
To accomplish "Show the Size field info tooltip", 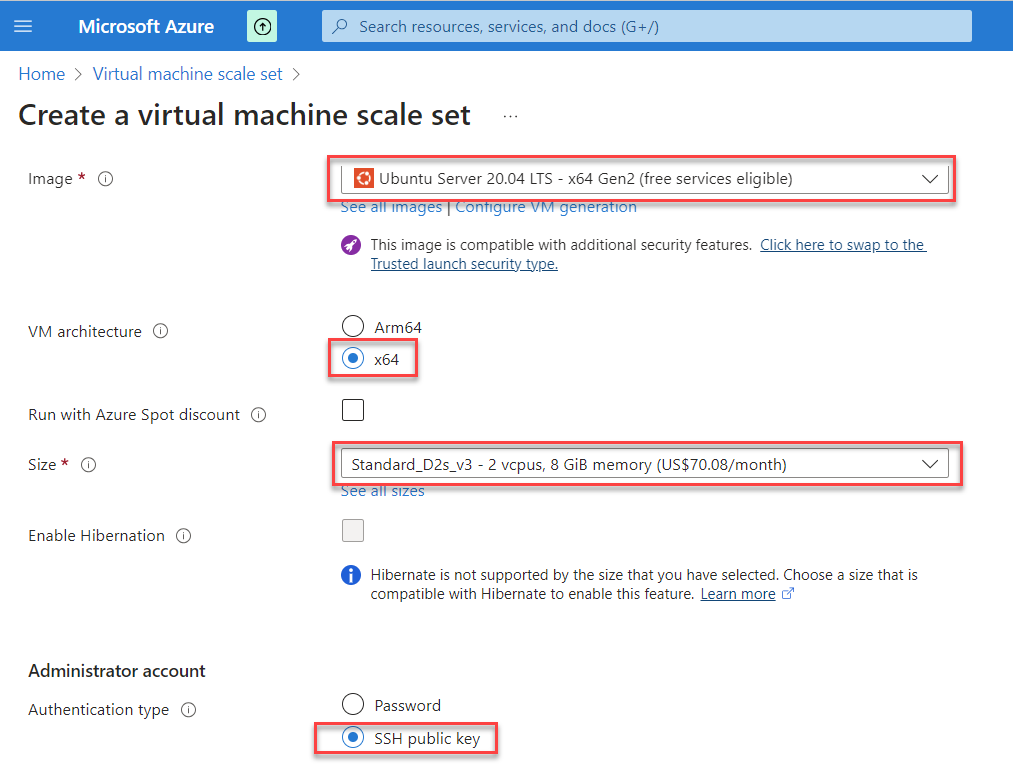I will click(x=88, y=465).
